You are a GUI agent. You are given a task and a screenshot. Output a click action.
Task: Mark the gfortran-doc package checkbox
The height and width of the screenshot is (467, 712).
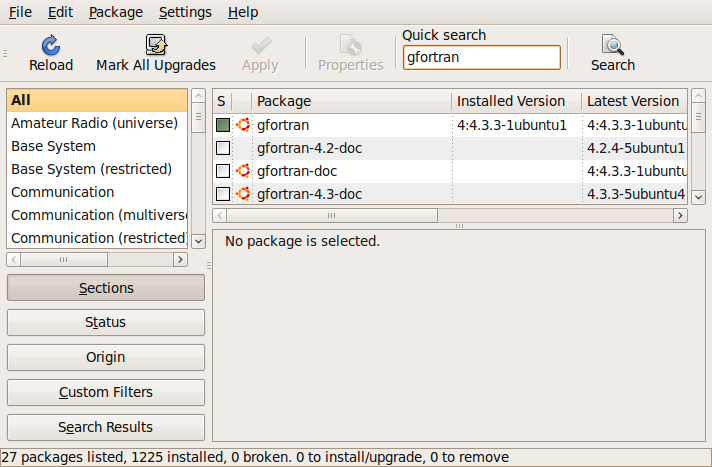pos(223,171)
